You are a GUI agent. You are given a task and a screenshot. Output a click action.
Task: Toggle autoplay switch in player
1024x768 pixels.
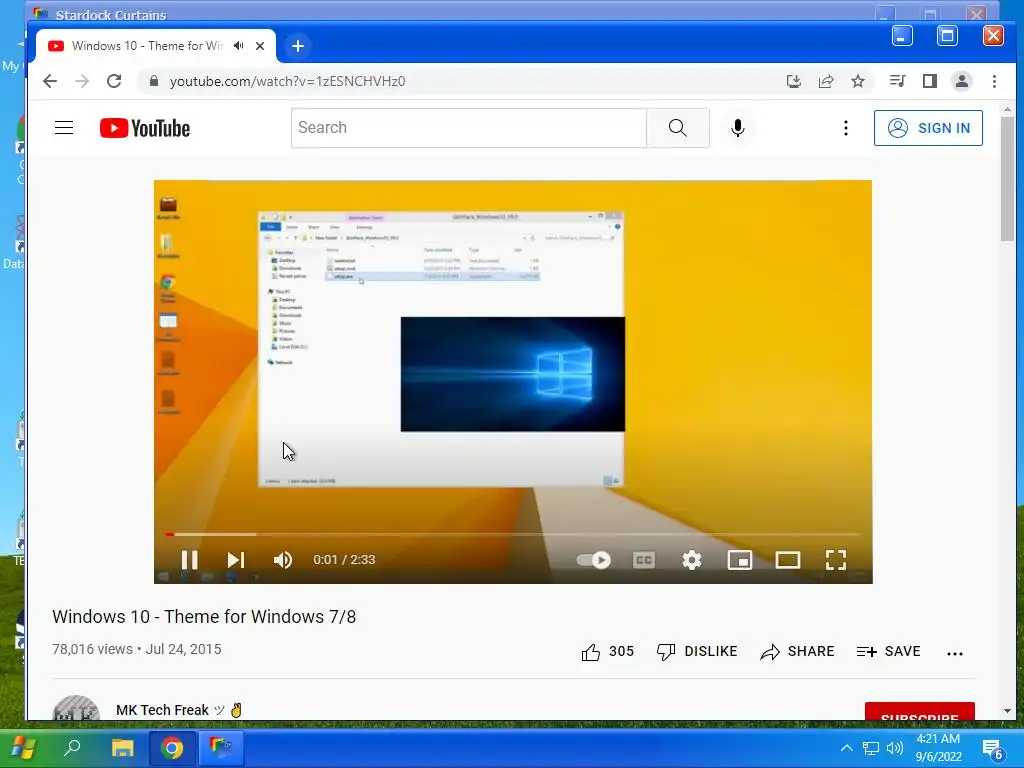click(x=594, y=560)
